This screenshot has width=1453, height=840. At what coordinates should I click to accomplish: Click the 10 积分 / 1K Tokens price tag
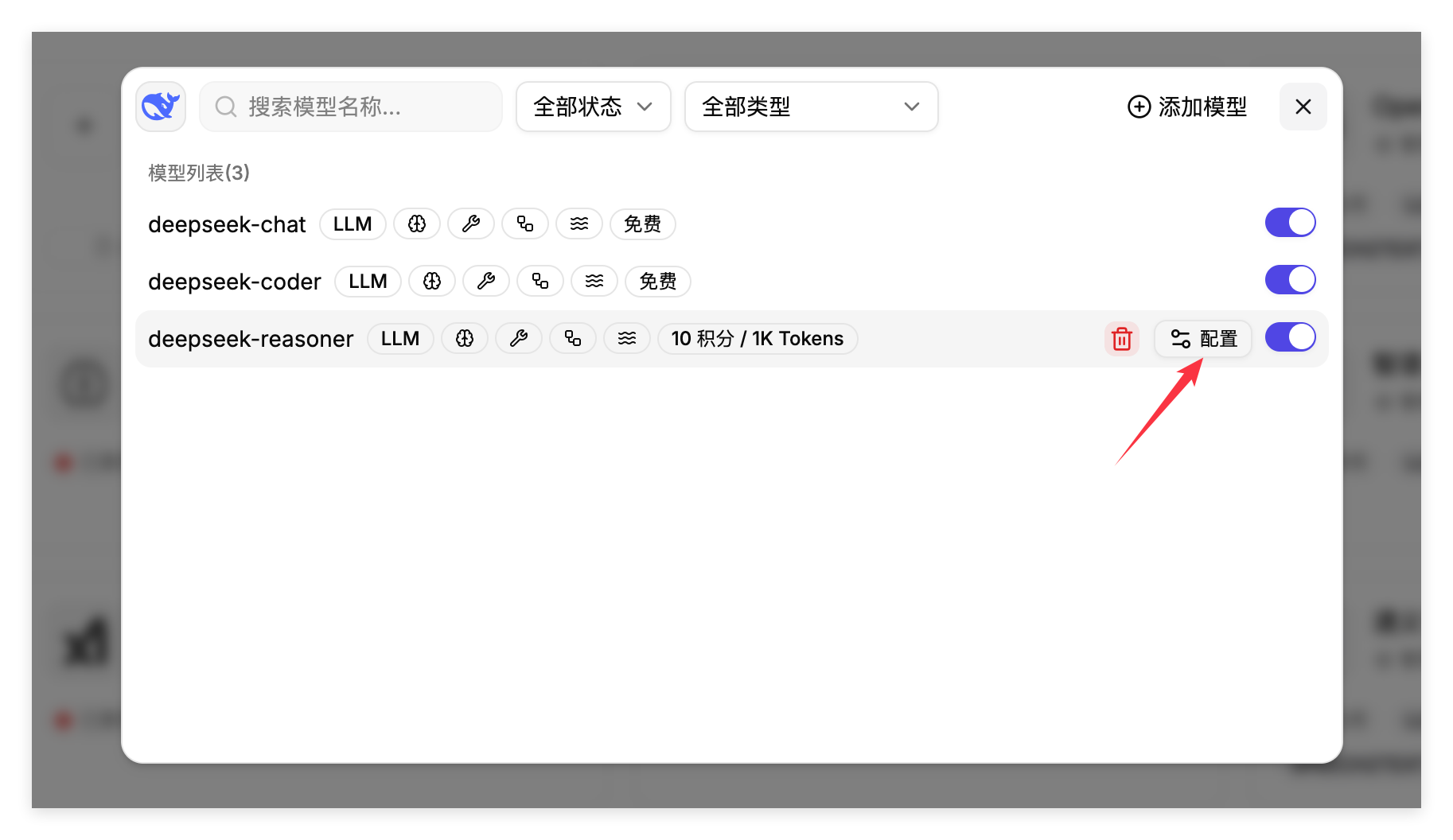[758, 339]
